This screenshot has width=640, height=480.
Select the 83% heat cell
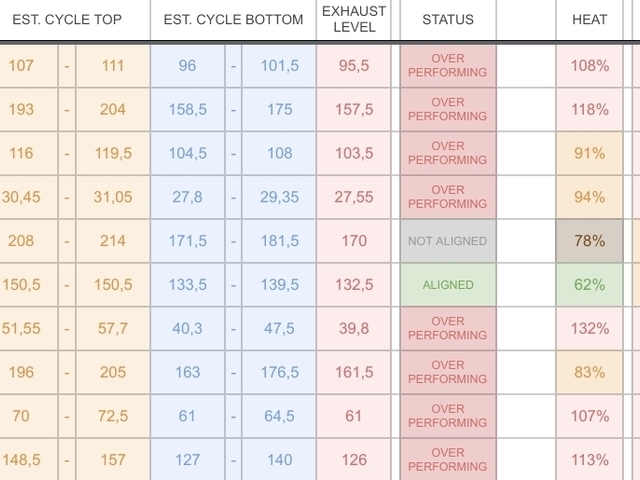(589, 372)
